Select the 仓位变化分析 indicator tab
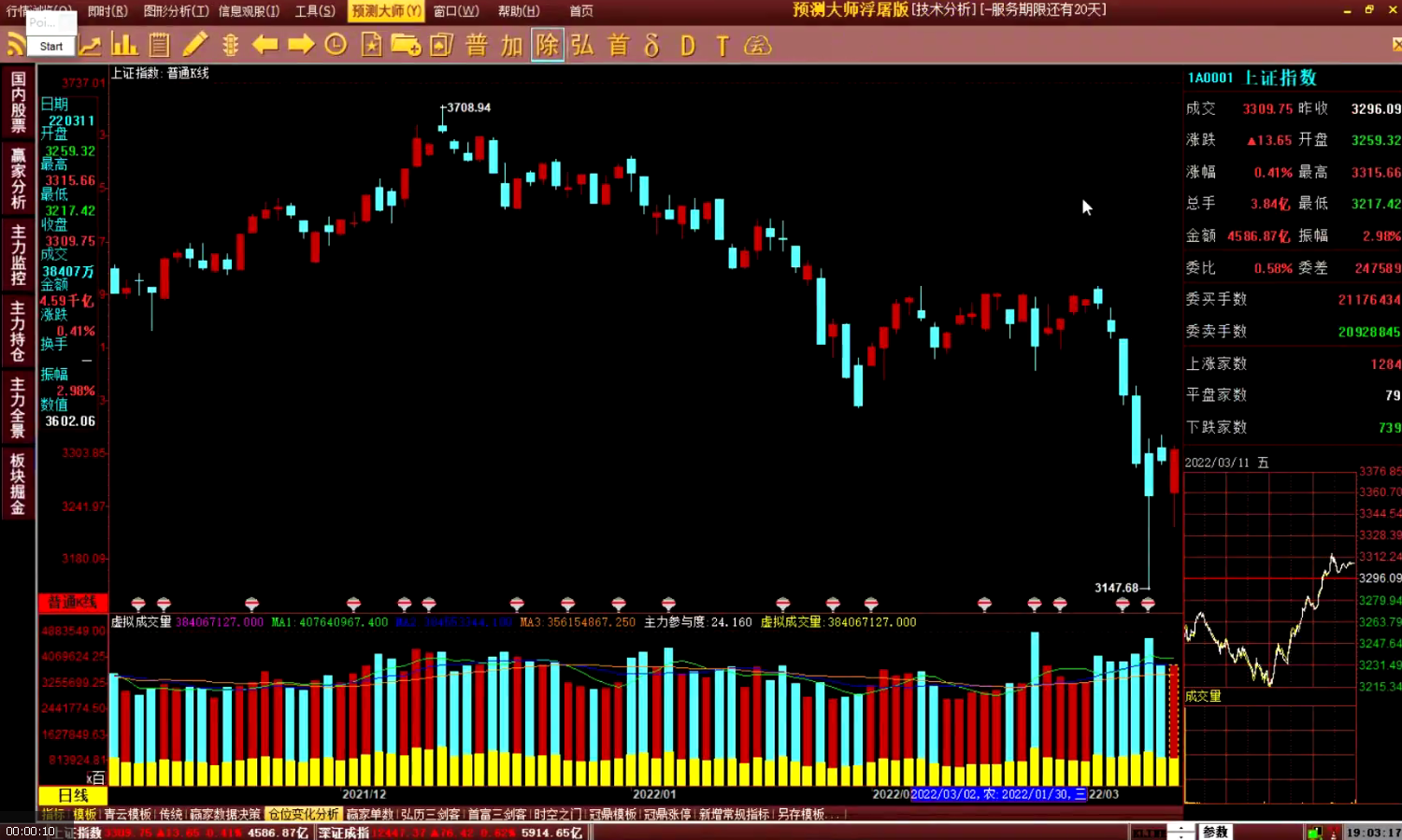Screen dimensions: 1402x840 (304, 814)
